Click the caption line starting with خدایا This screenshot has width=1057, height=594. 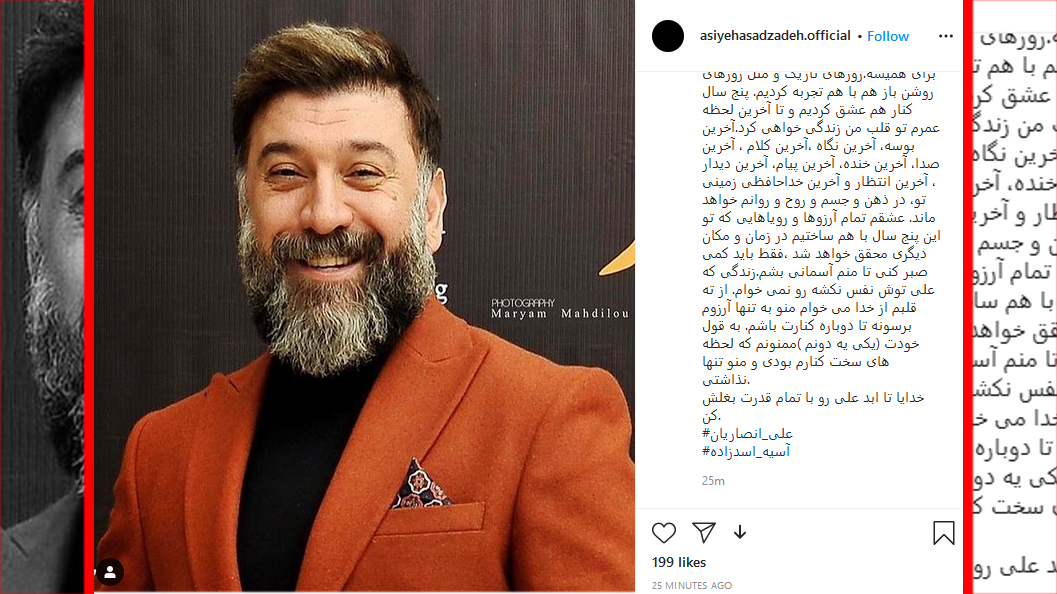813,398
